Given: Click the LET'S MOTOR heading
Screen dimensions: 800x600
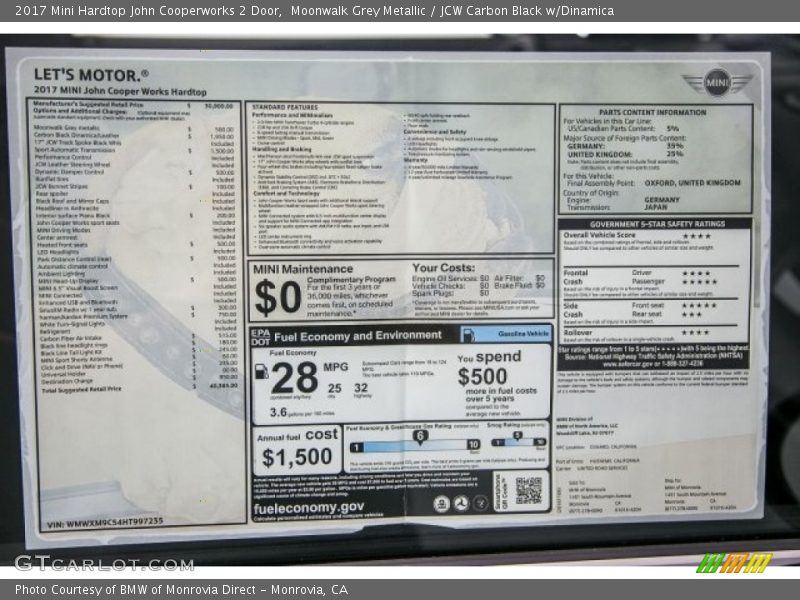Looking at the screenshot, I should coord(91,74).
